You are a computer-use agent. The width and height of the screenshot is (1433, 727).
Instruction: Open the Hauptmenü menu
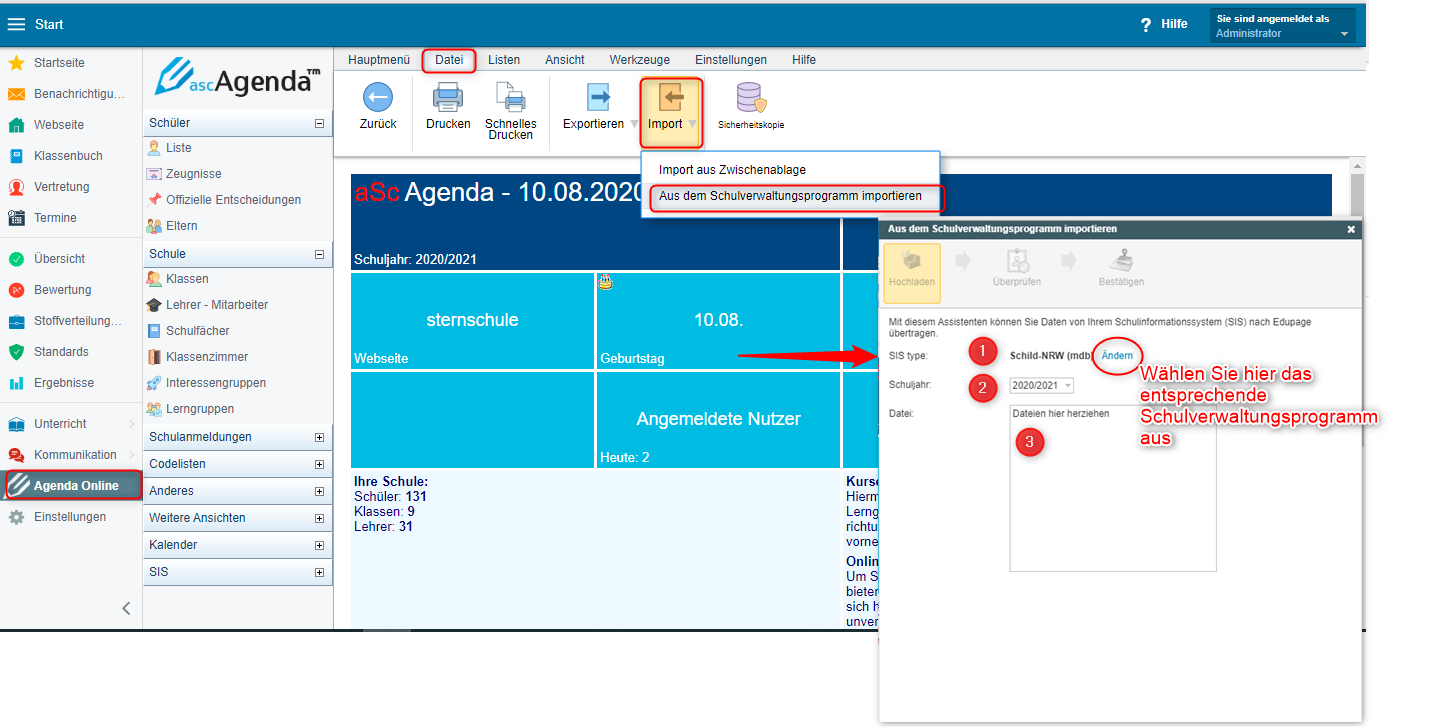coord(379,60)
